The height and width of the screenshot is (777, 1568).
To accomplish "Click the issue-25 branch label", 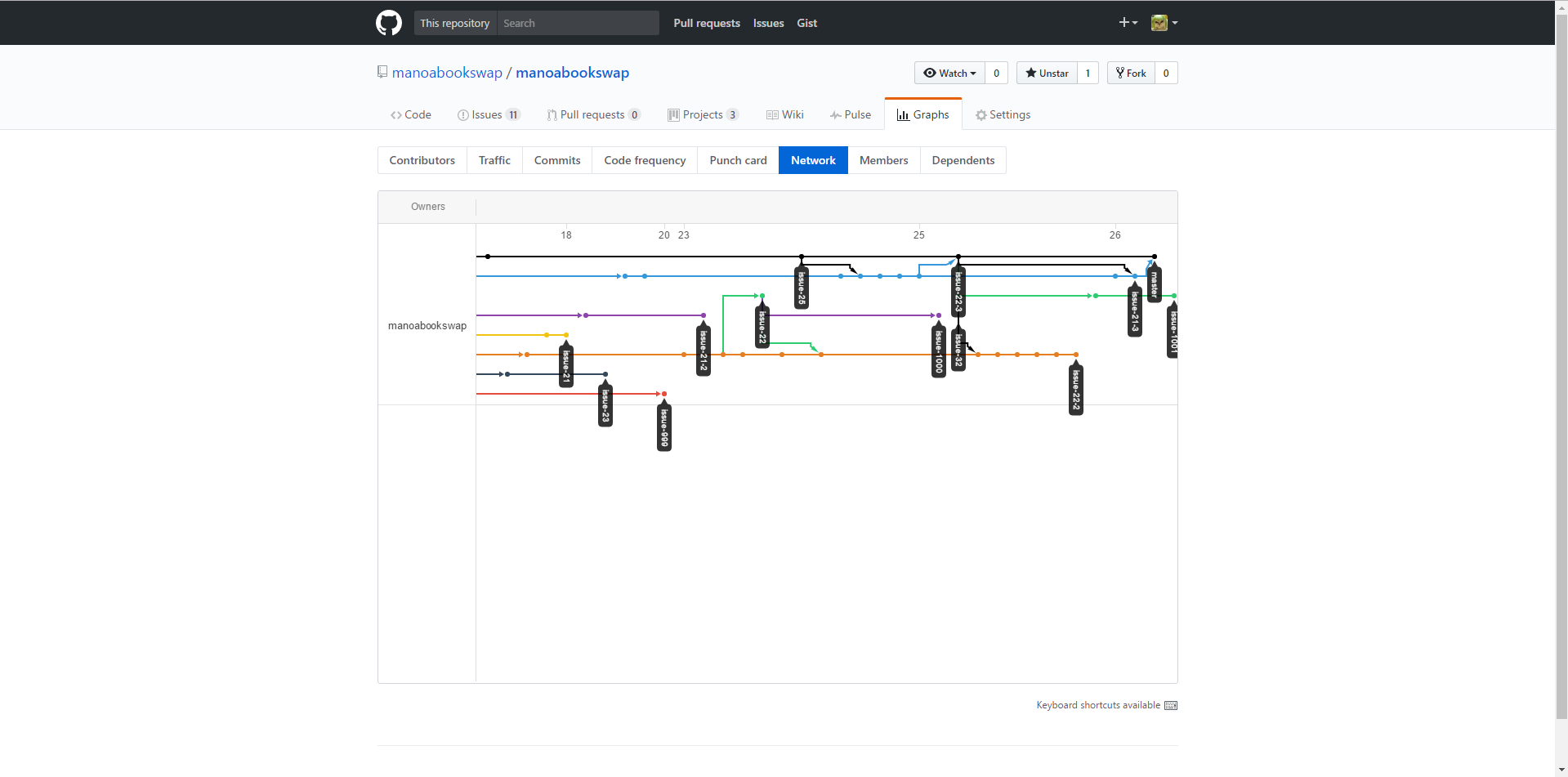I will click(x=802, y=287).
